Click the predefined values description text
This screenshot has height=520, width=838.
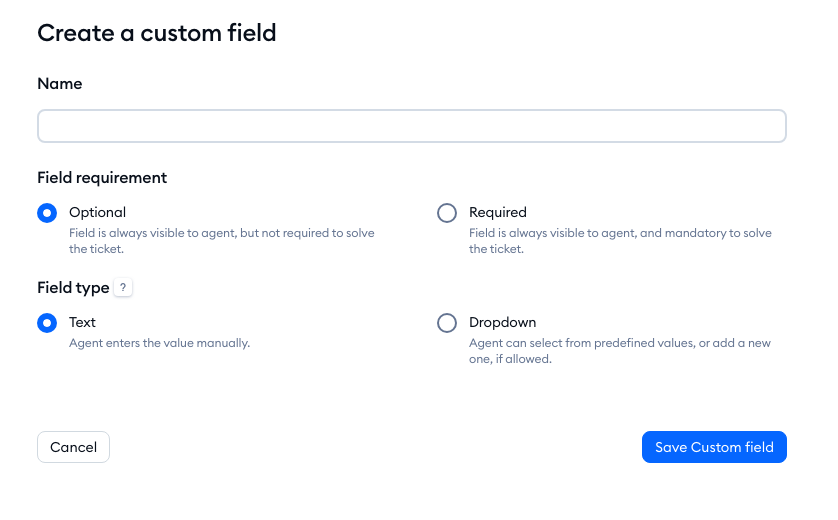[619, 351]
